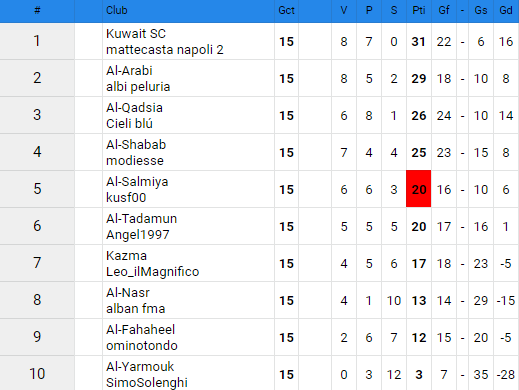
Task: Select the Al-Fahaheel club name
Action: point(140,330)
